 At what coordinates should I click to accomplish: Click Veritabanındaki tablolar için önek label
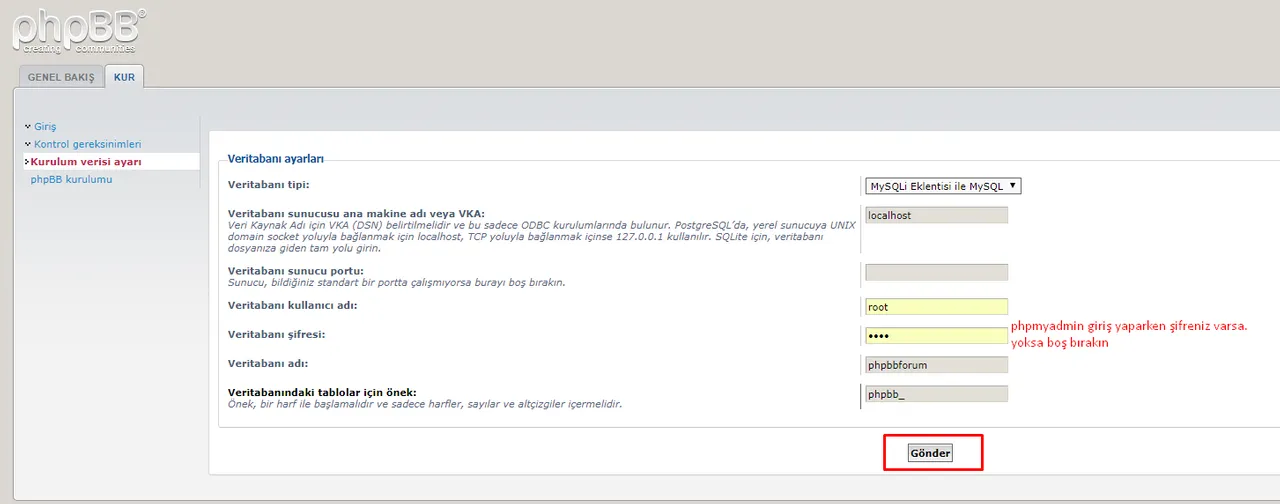coord(322,392)
